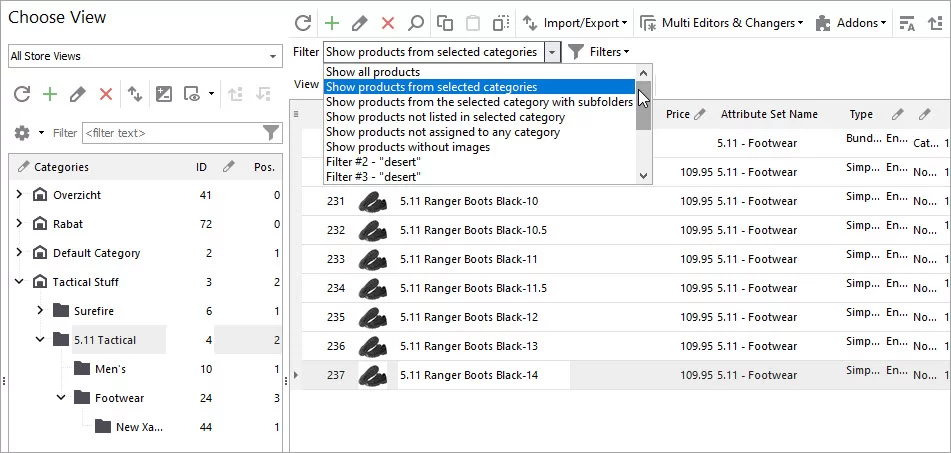Click the copy products icon
The image size is (951, 453).
pos(445,23)
